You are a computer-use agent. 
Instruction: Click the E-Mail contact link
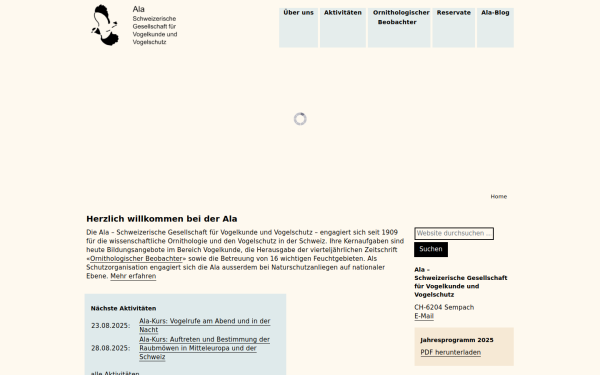[x=424, y=316]
